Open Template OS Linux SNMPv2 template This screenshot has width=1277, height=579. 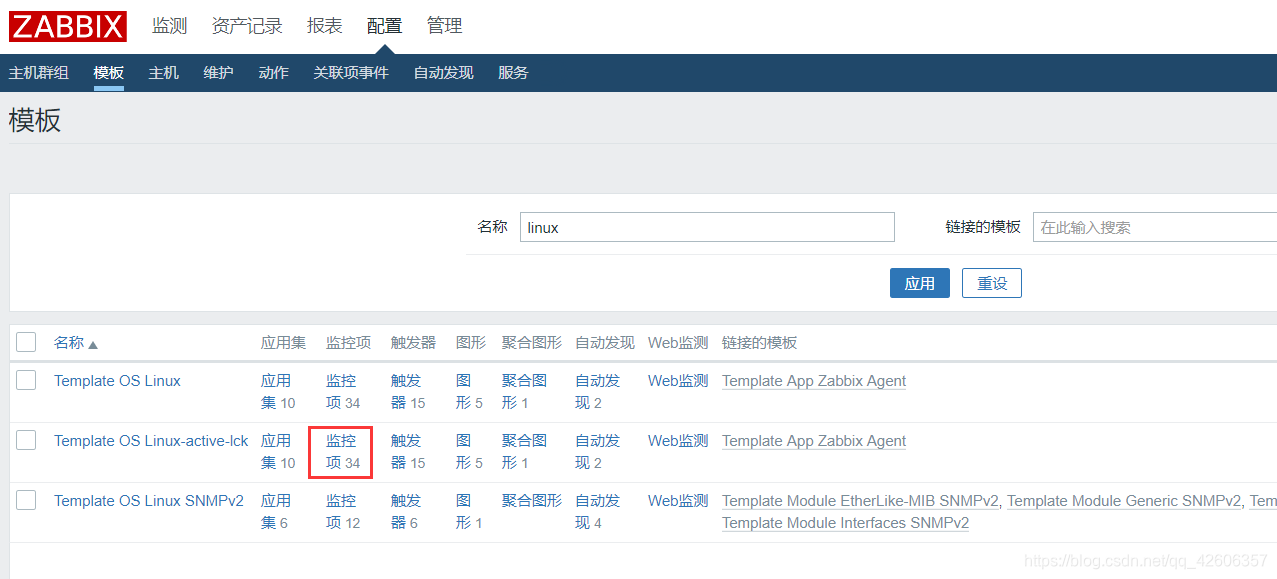click(x=149, y=501)
